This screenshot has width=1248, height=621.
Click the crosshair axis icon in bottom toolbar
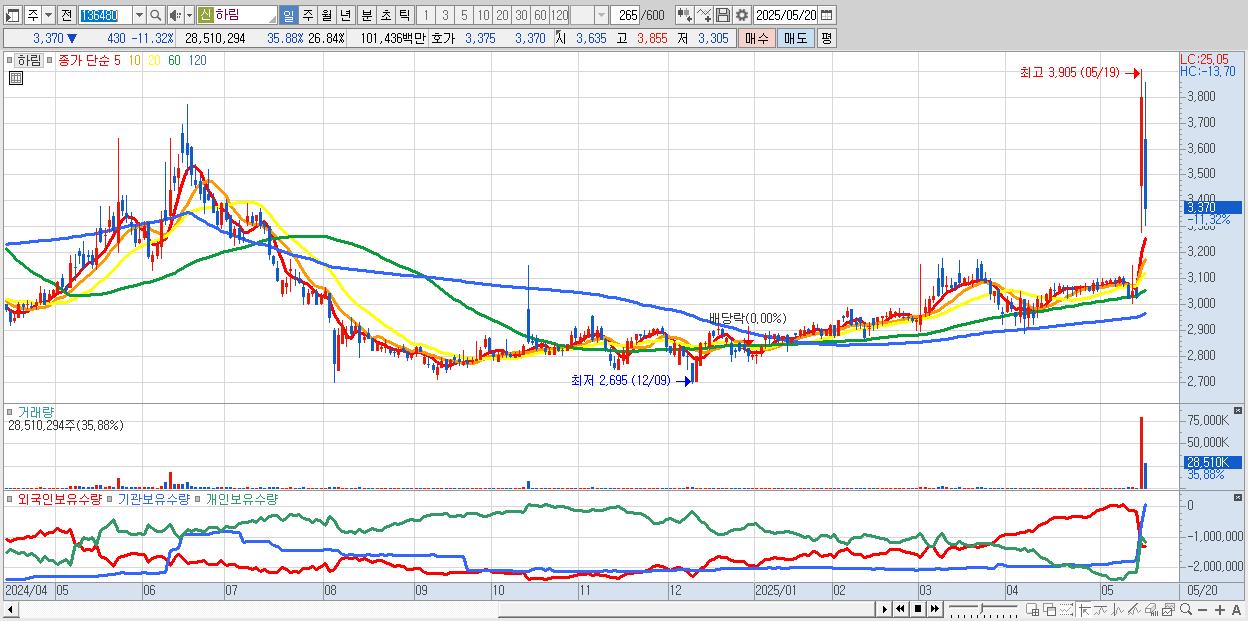pos(1084,608)
